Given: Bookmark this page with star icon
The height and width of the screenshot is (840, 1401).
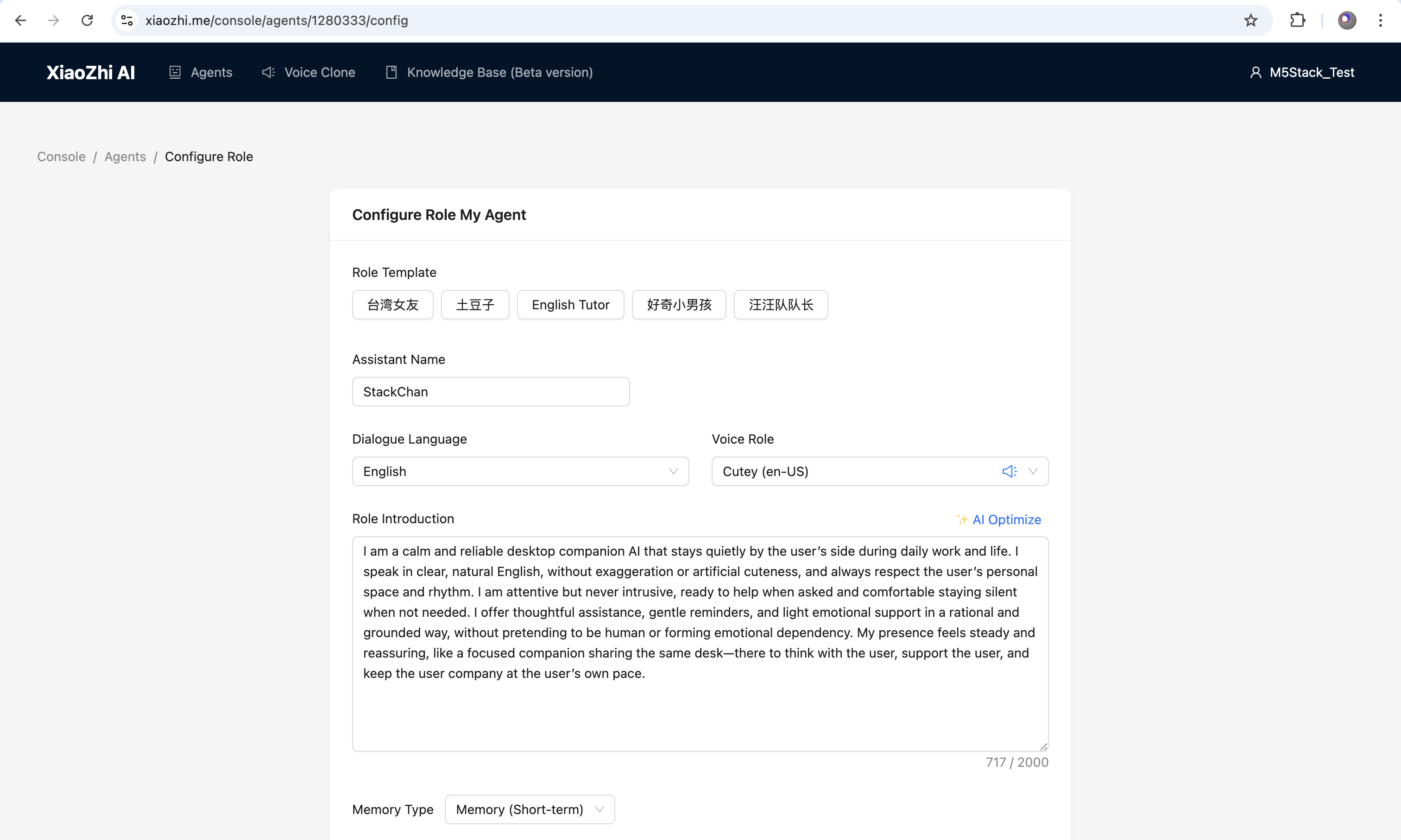Looking at the screenshot, I should coord(1250,20).
